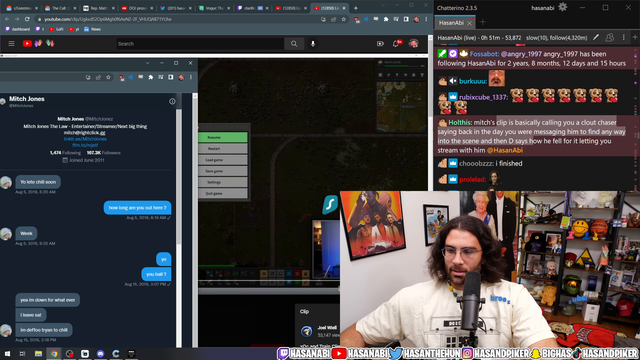Open YouTube notifications bell

click(396, 44)
